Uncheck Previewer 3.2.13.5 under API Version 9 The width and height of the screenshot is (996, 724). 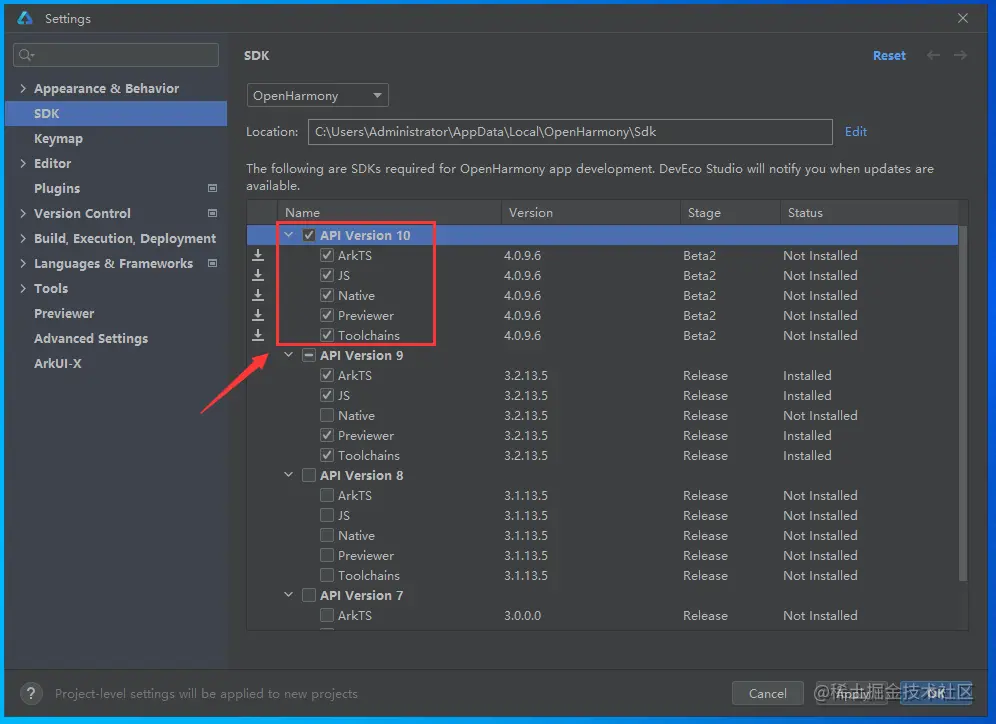pyautogui.click(x=326, y=435)
